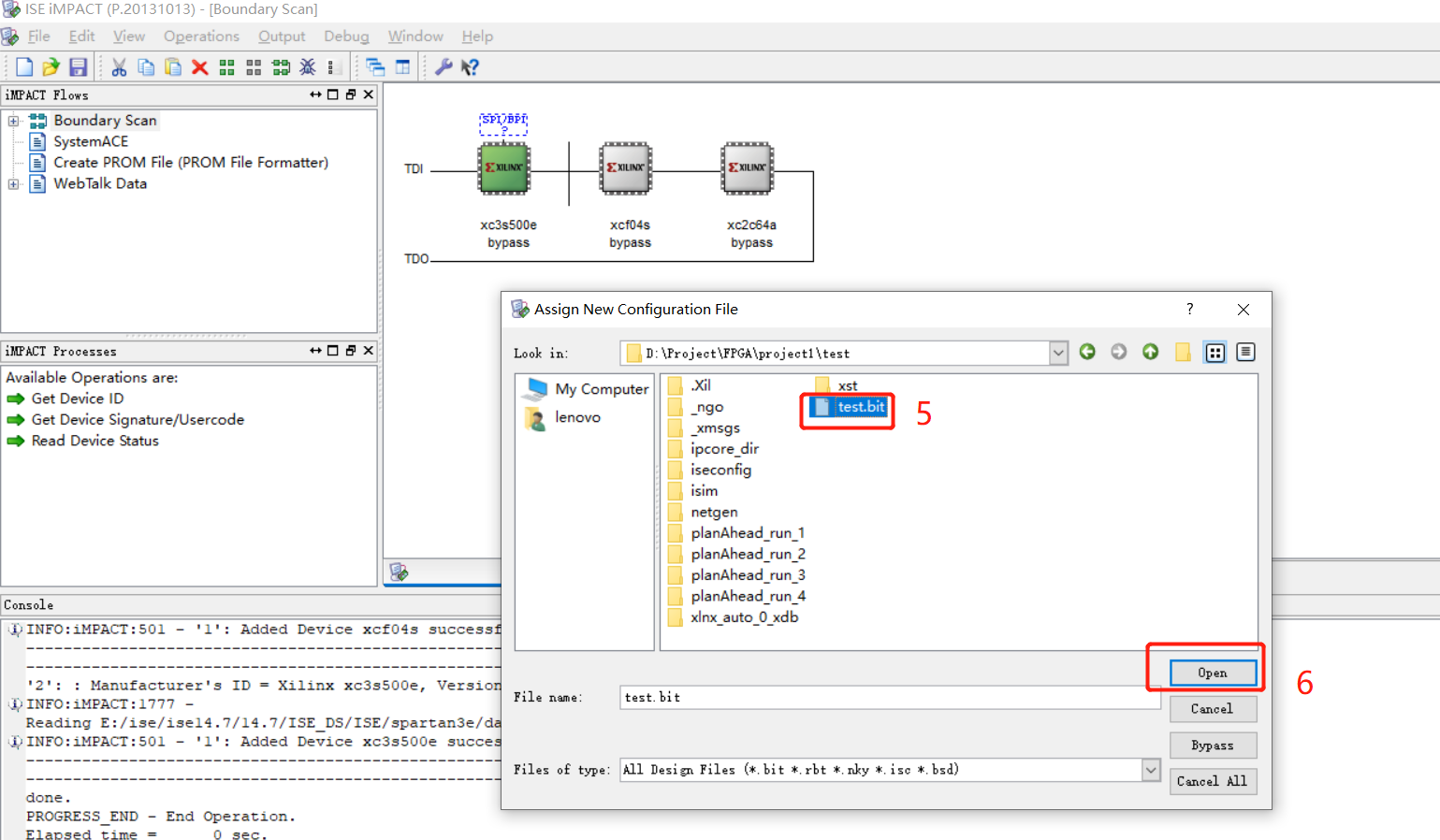Click the New project toolbar icon
Image resolution: width=1440 pixels, height=840 pixels.
(x=24, y=67)
